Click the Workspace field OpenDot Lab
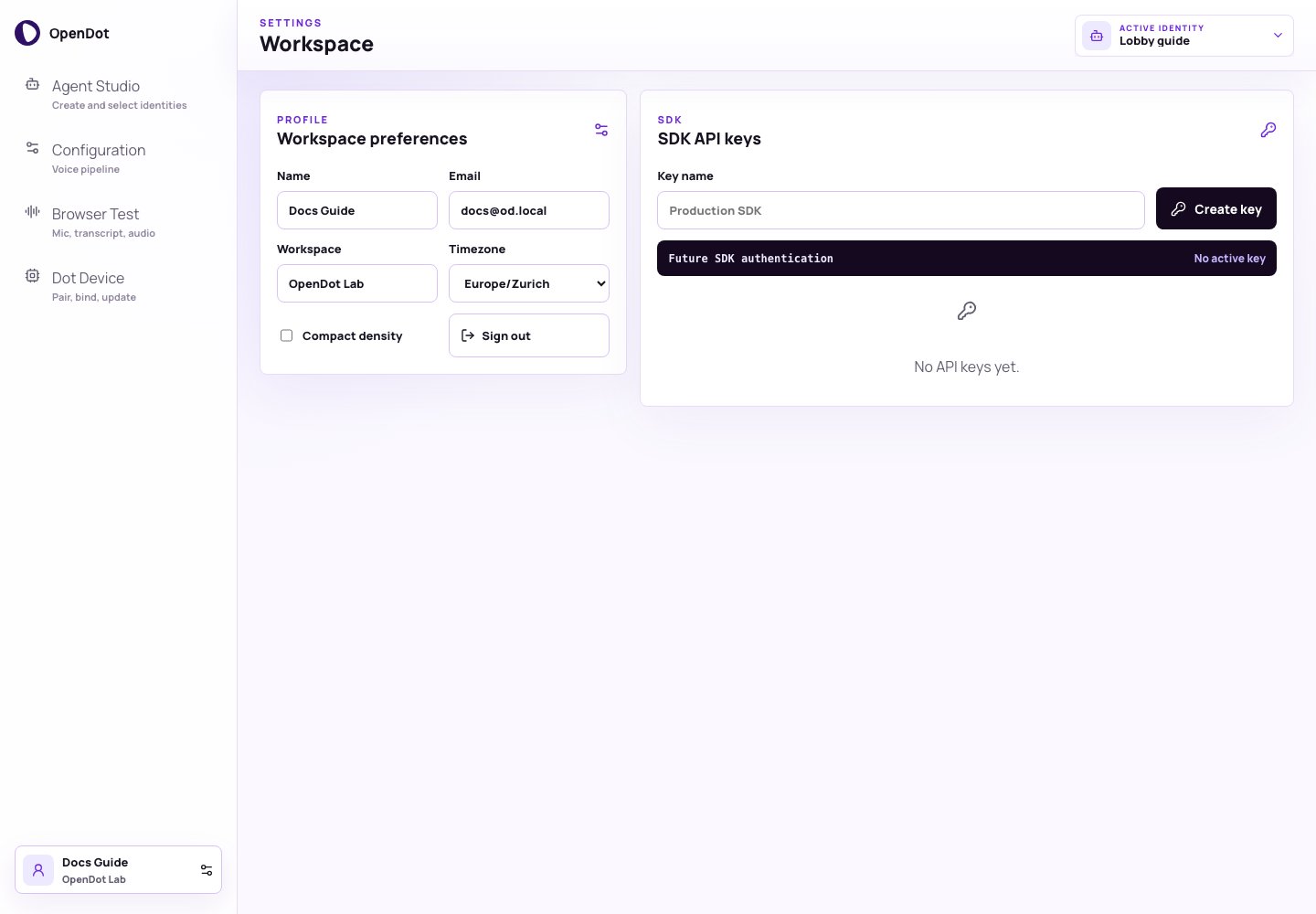This screenshot has width=1316, height=914. (357, 283)
